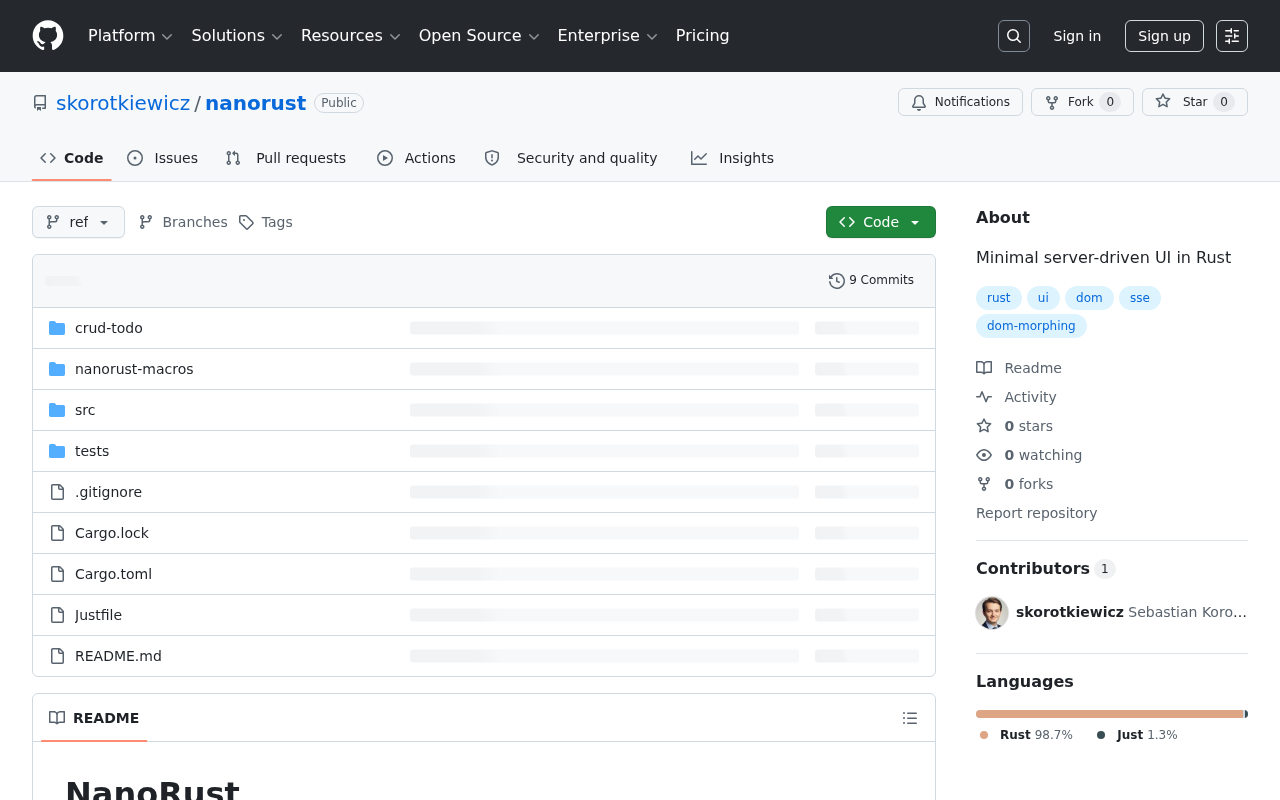Open the README.md file name

pyautogui.click(x=118, y=656)
